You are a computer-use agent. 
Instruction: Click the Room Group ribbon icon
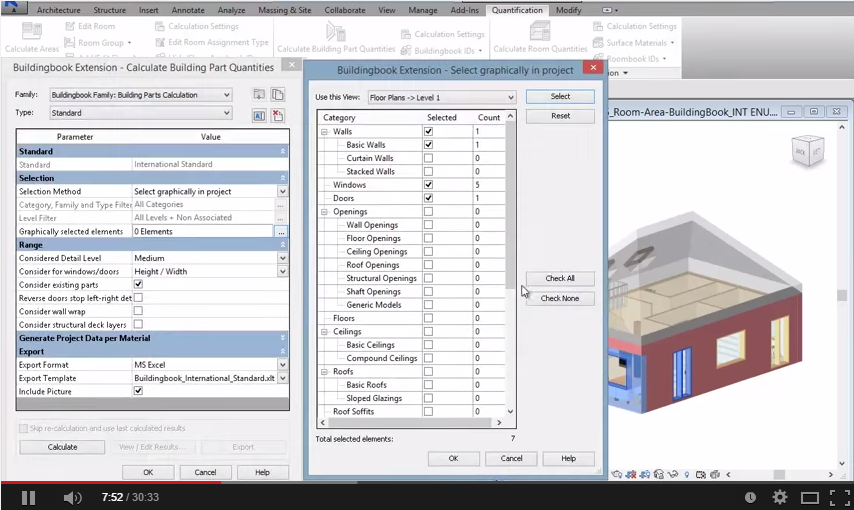click(x=70, y=42)
